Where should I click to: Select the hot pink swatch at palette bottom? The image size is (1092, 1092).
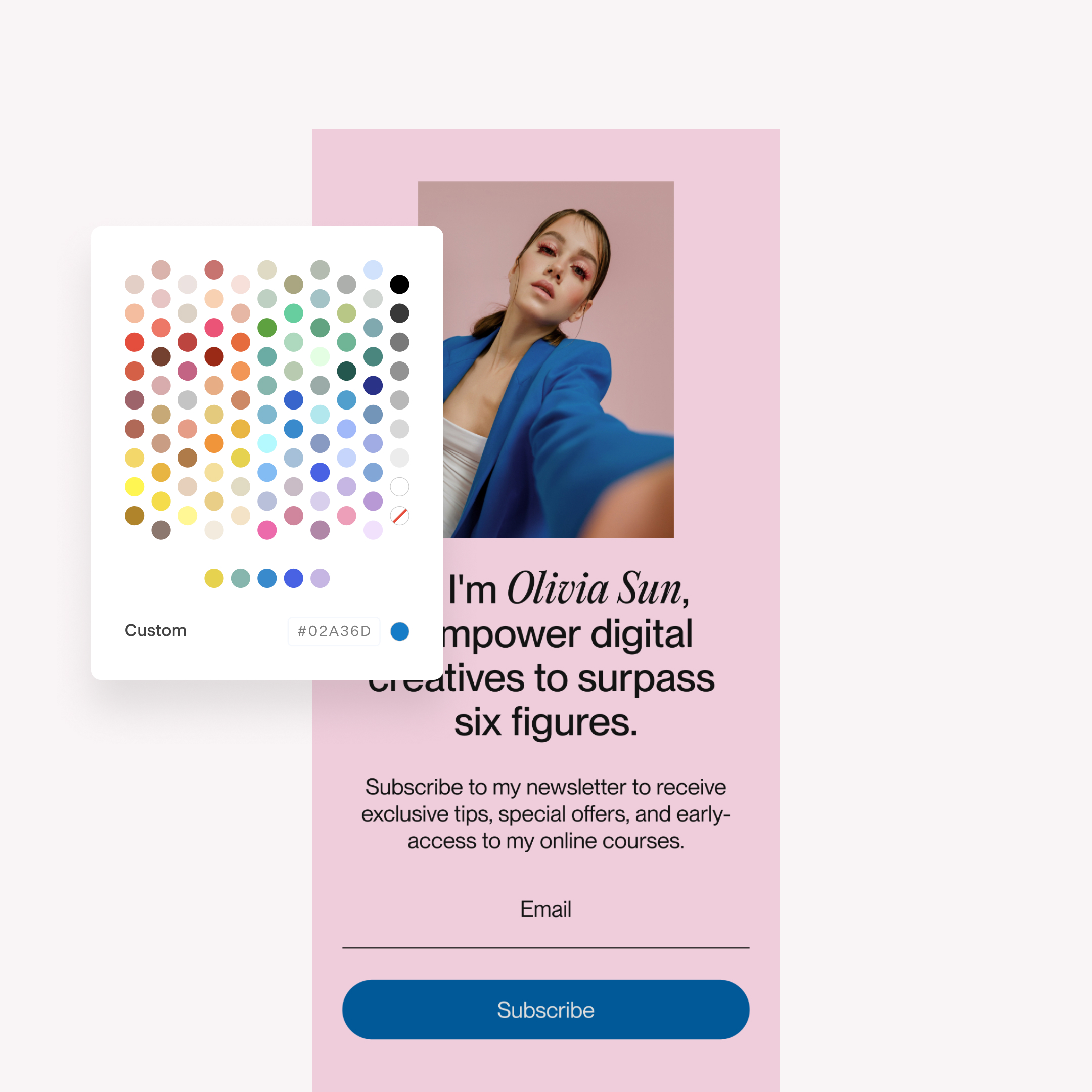coord(267,530)
